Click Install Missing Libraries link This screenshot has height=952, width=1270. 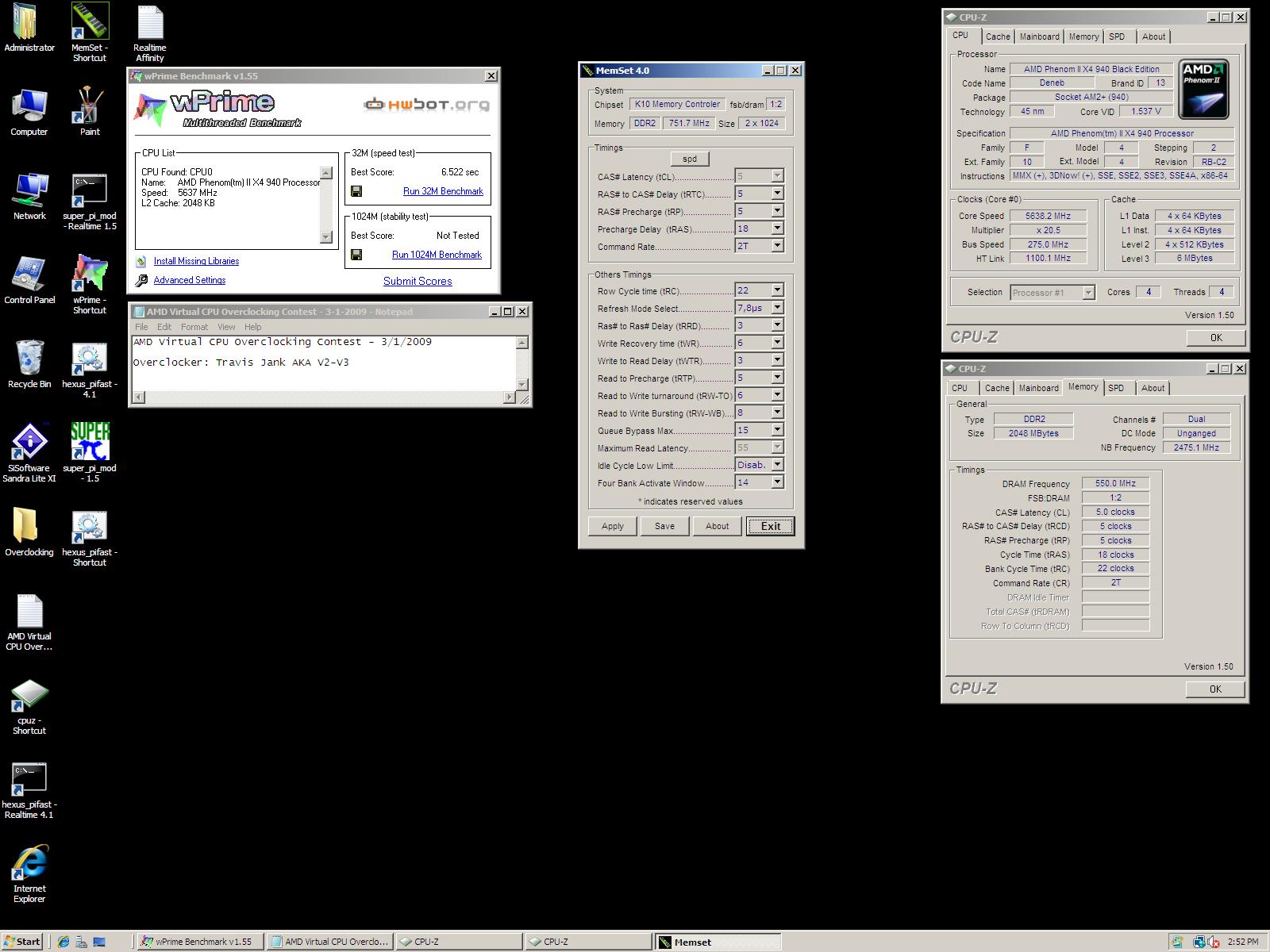(196, 261)
